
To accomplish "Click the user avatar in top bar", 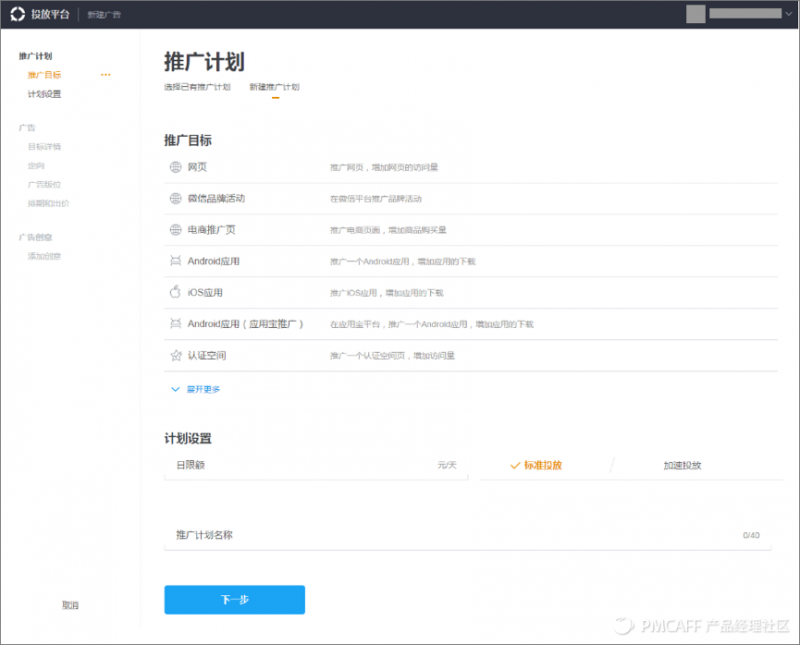I will coord(695,14).
